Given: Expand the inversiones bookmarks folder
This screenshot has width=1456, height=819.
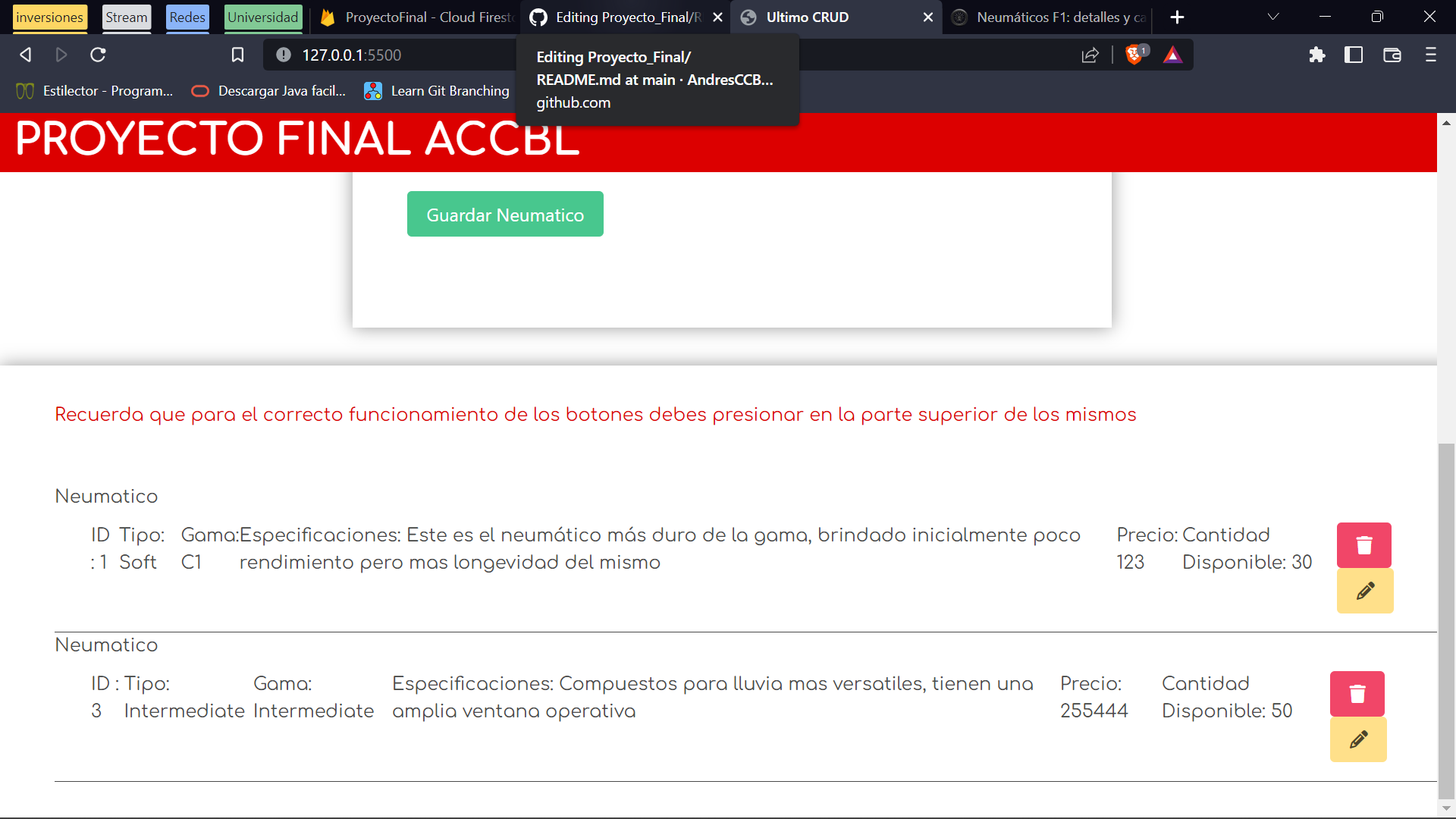Looking at the screenshot, I should [x=49, y=17].
